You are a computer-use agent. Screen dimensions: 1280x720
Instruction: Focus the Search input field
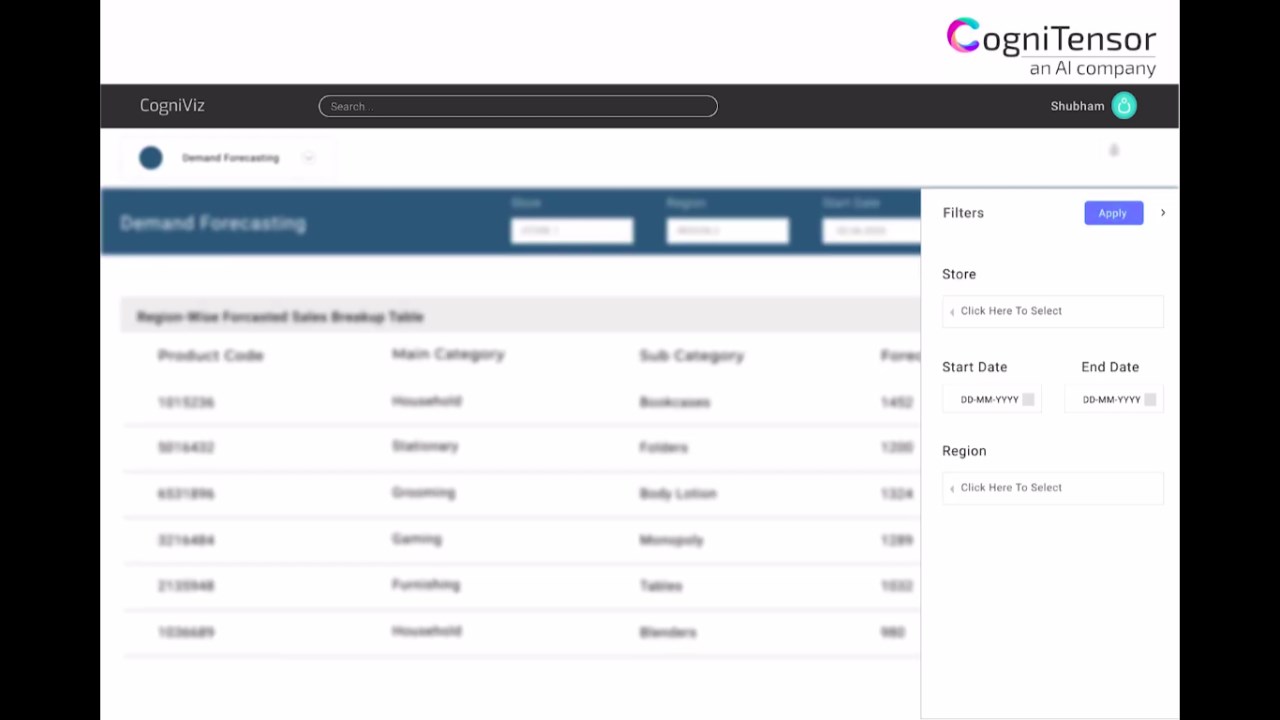[x=518, y=106]
